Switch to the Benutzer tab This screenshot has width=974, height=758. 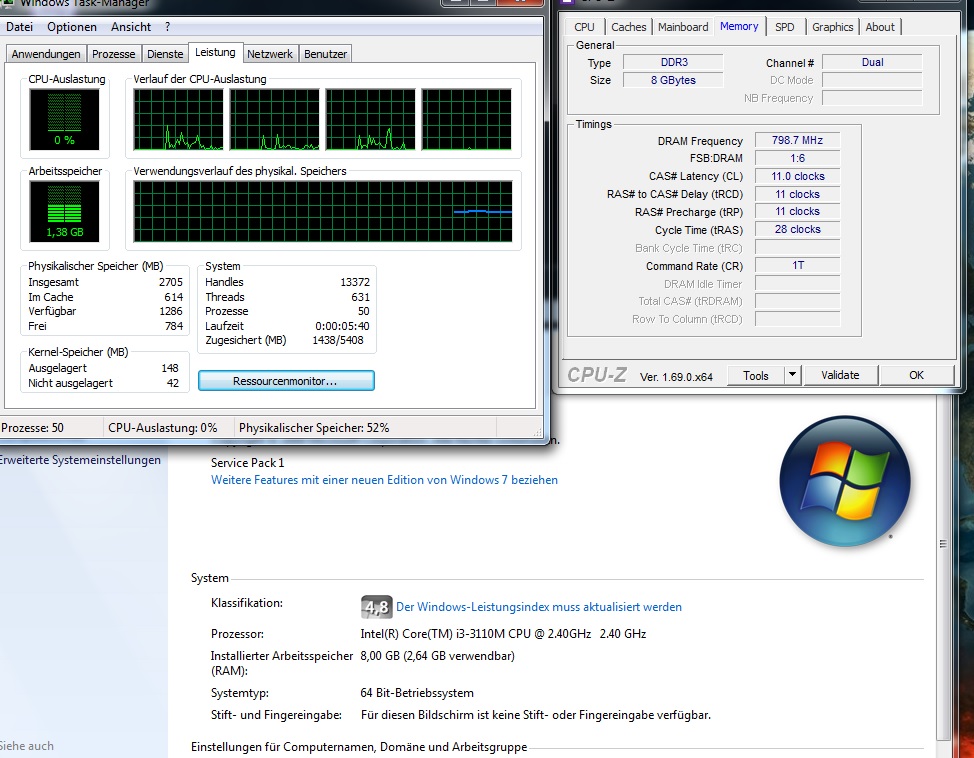(325, 54)
